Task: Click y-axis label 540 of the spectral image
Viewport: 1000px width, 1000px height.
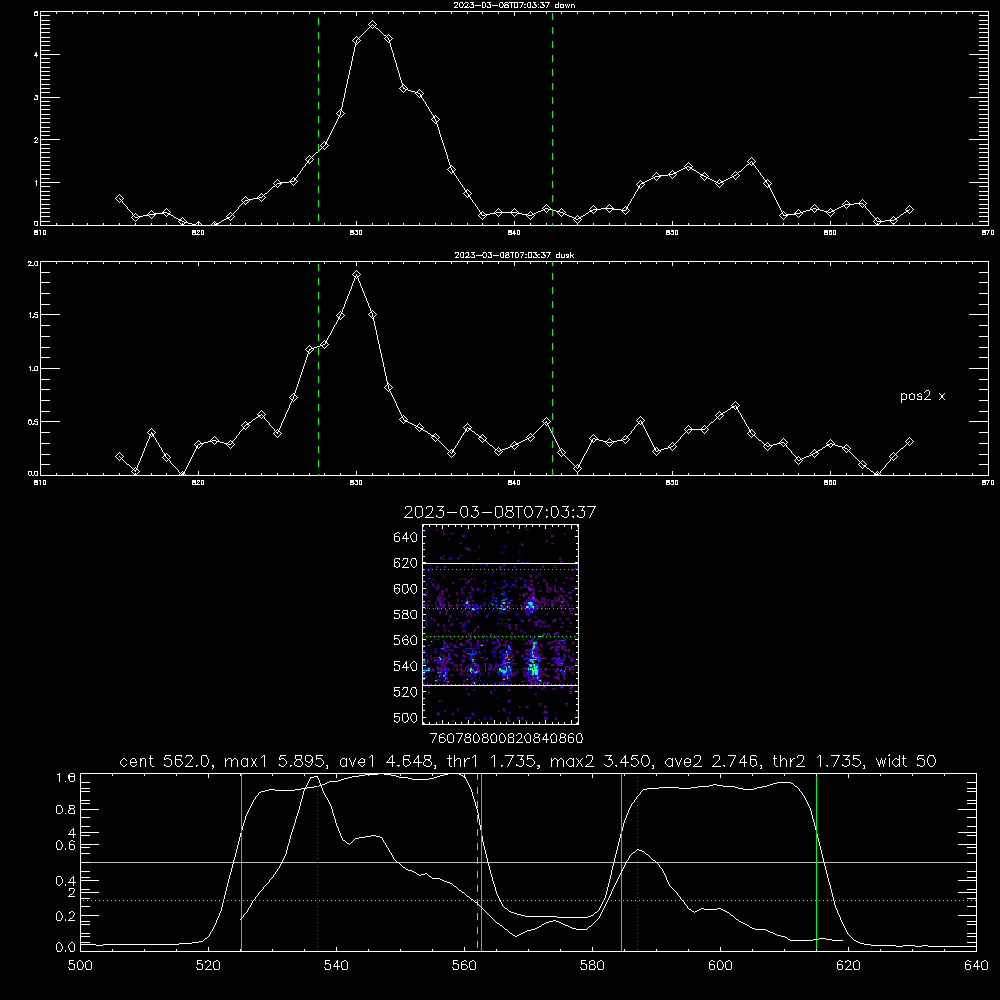Action: [x=406, y=666]
